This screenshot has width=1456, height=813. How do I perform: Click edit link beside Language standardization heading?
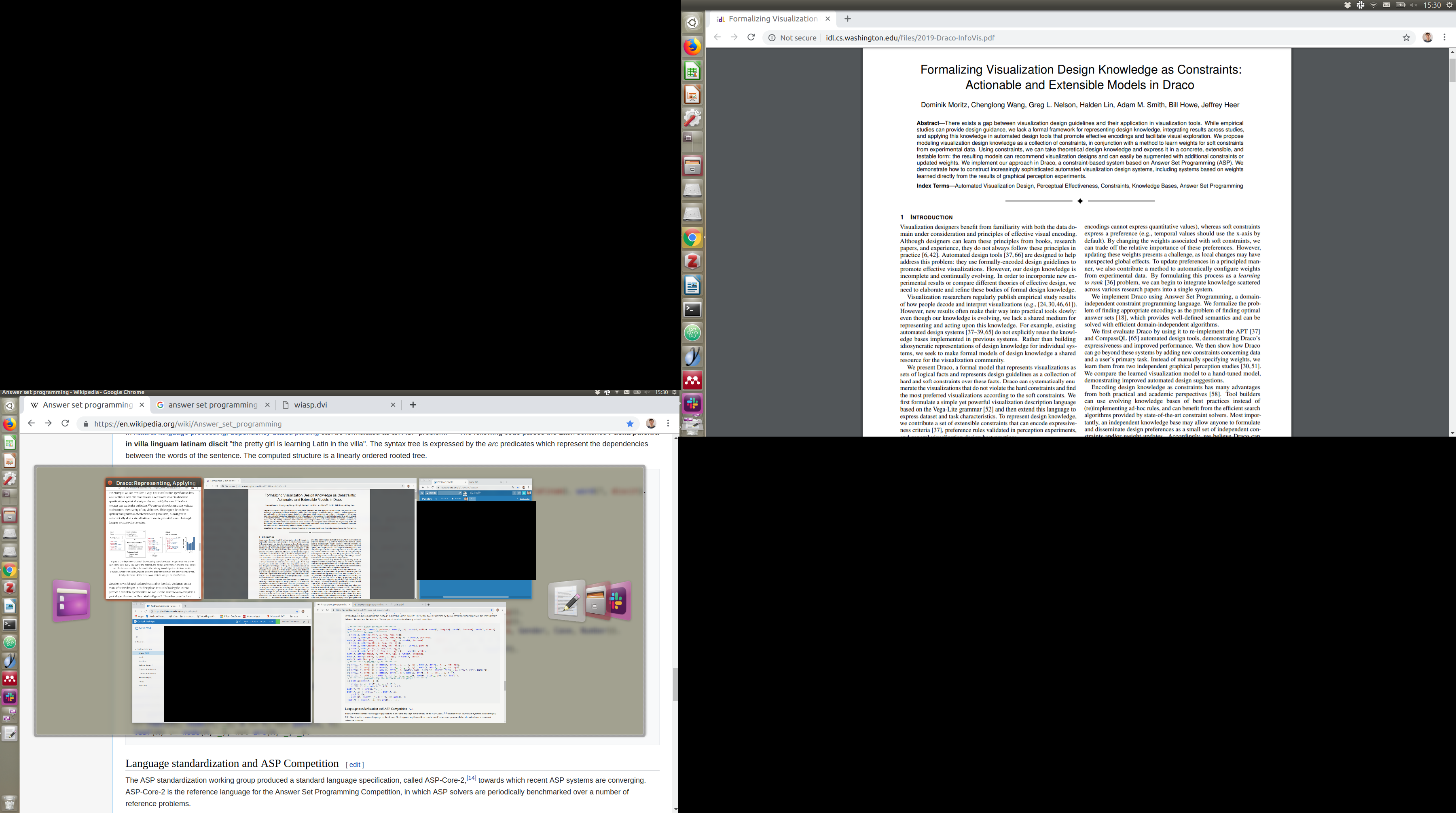(x=354, y=764)
